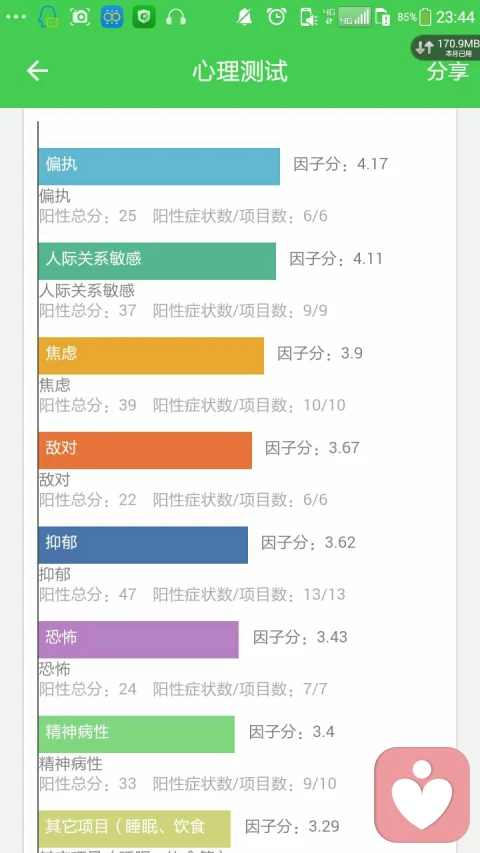Select the blue 偏执 bar
Screen dimensions: 480x853
click(159, 166)
